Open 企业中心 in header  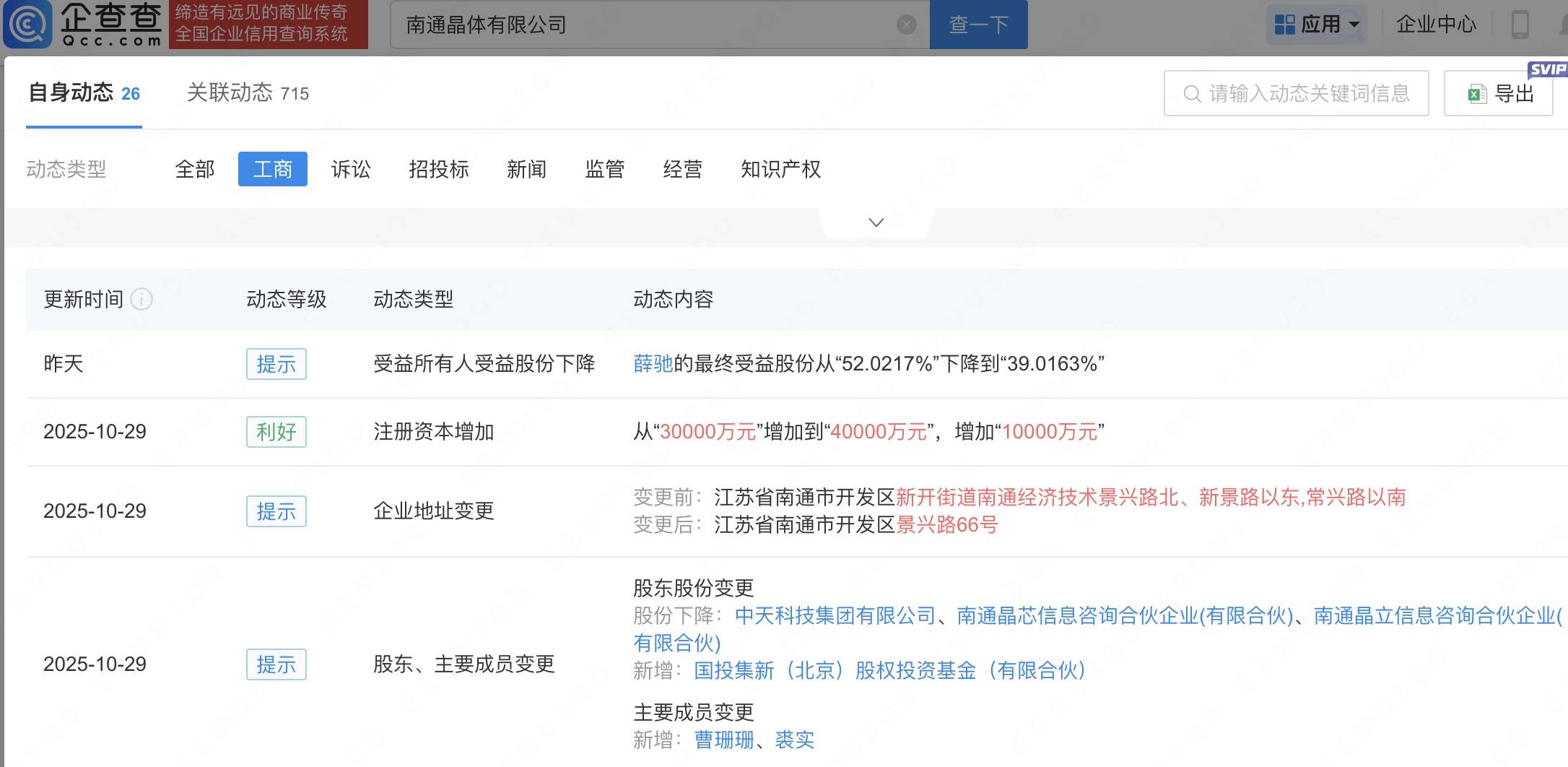point(1436,25)
